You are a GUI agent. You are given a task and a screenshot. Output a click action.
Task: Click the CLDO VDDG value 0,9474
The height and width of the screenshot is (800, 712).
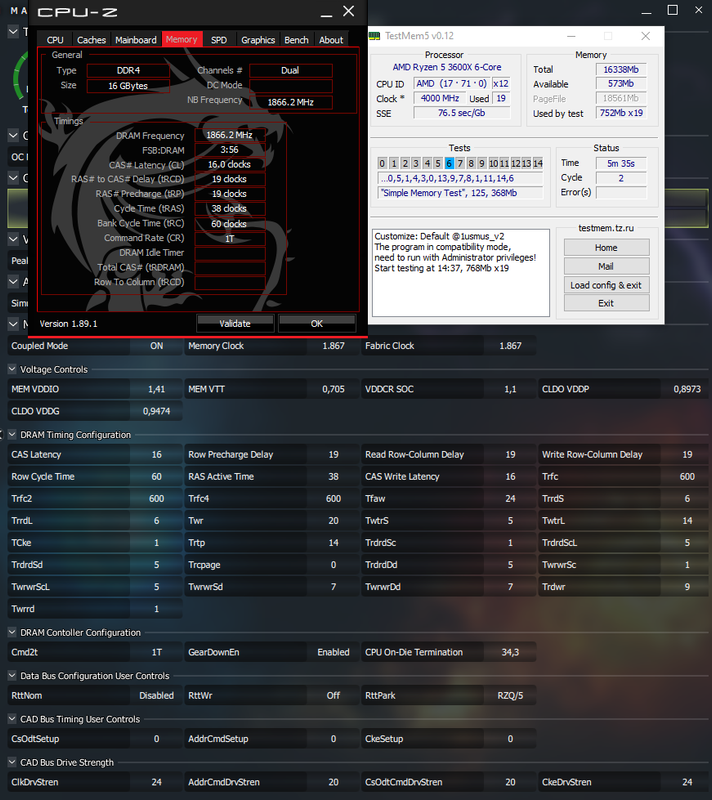[x=157, y=411]
